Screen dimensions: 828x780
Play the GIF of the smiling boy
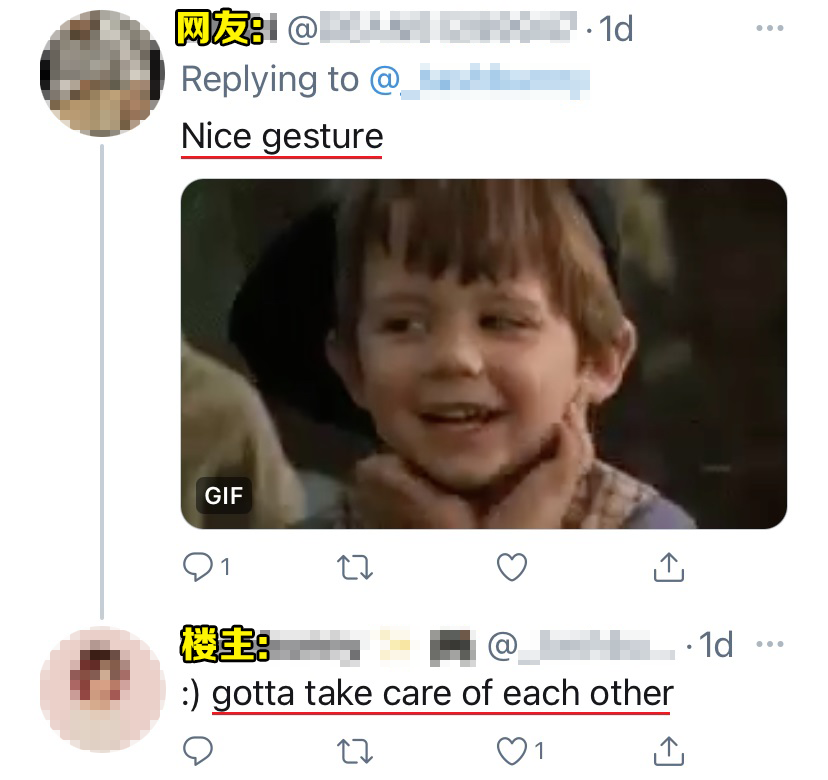483,353
